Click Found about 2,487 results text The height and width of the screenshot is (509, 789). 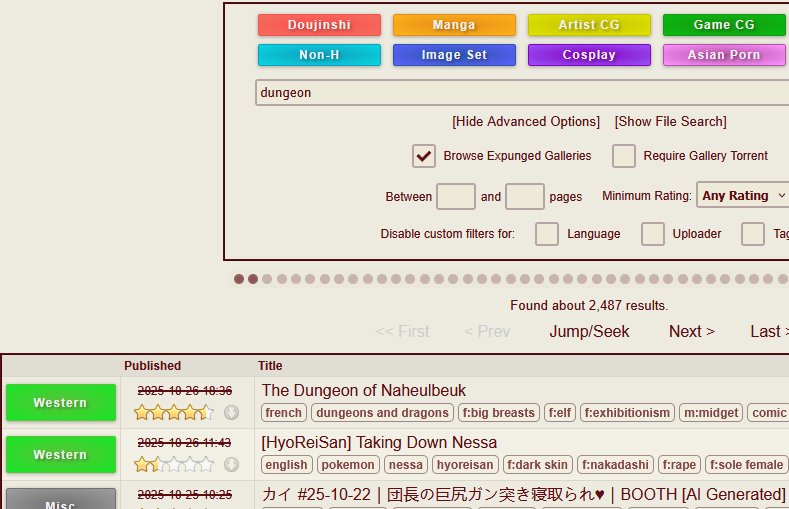[x=589, y=305]
